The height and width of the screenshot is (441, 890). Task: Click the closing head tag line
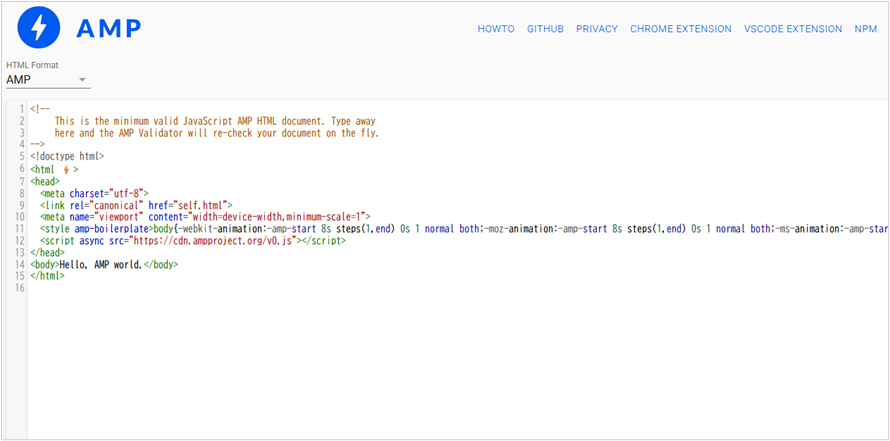[x=48, y=253]
